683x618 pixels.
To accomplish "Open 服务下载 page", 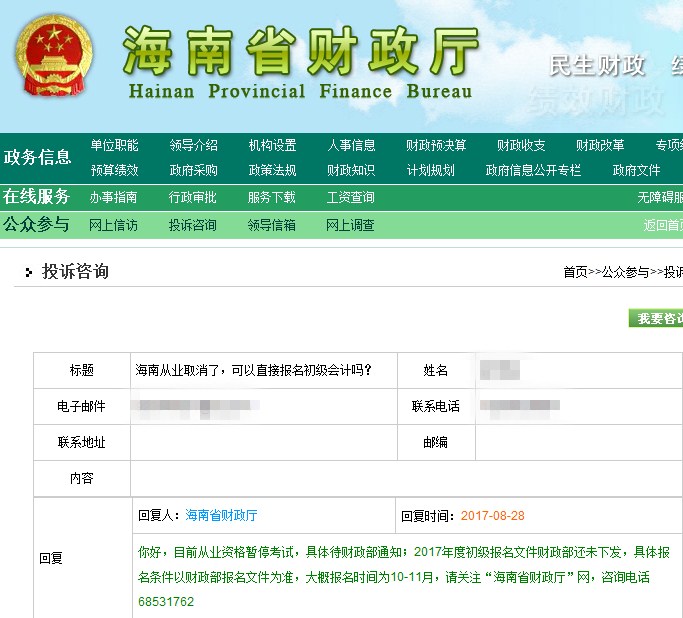I will point(271,197).
